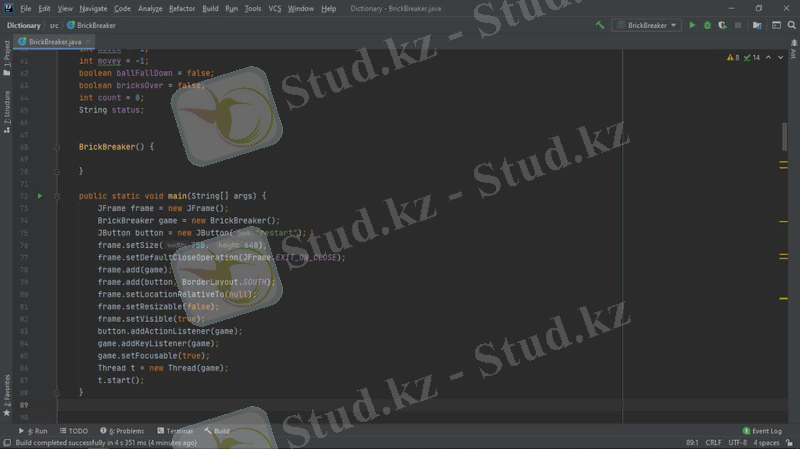Collapse the main method fold marker in gutter

(x=57, y=196)
